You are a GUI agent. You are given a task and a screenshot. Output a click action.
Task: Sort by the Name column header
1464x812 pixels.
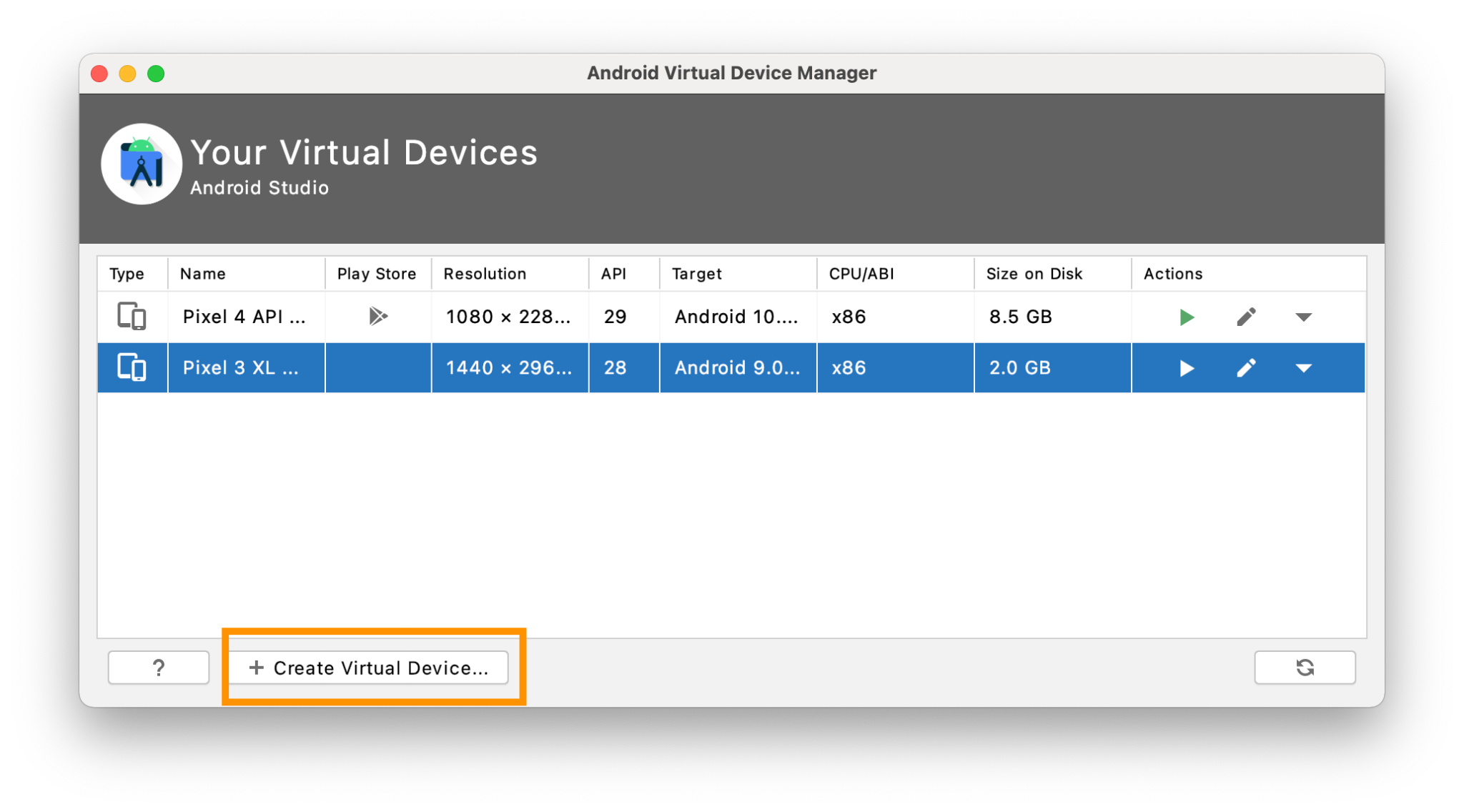(247, 274)
